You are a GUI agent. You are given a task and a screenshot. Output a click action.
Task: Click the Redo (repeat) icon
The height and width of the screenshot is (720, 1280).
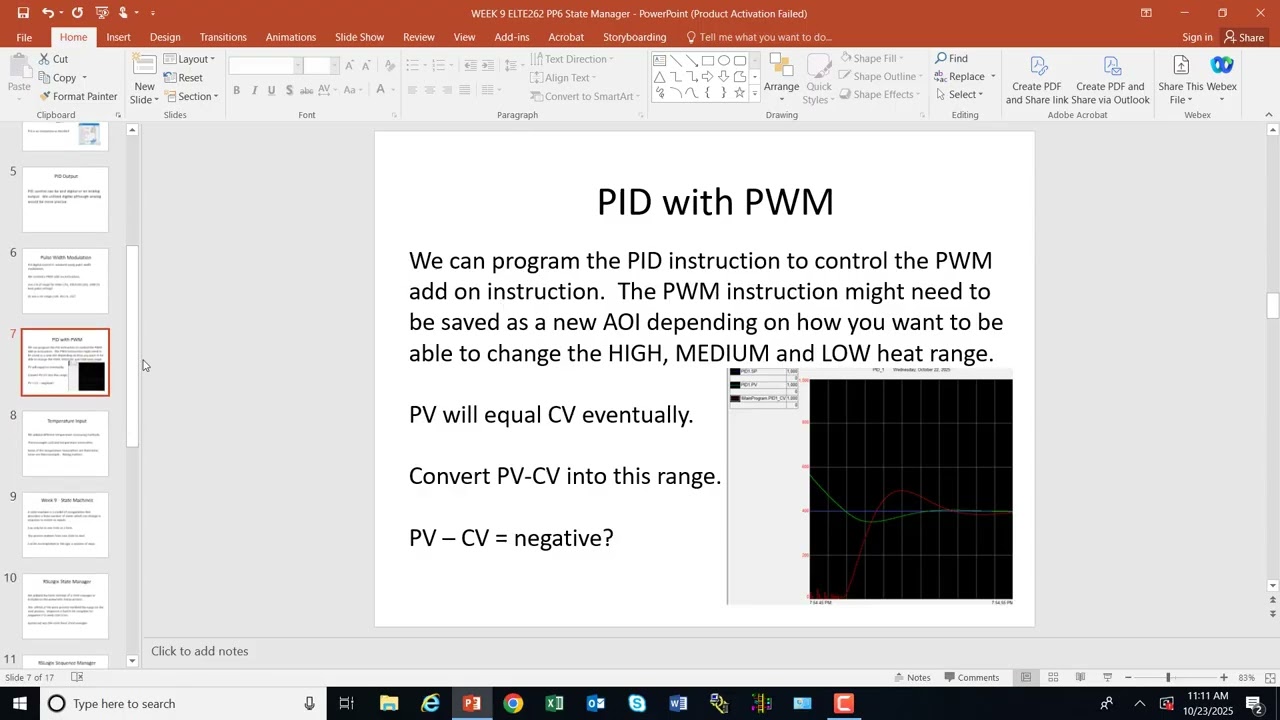coord(77,13)
